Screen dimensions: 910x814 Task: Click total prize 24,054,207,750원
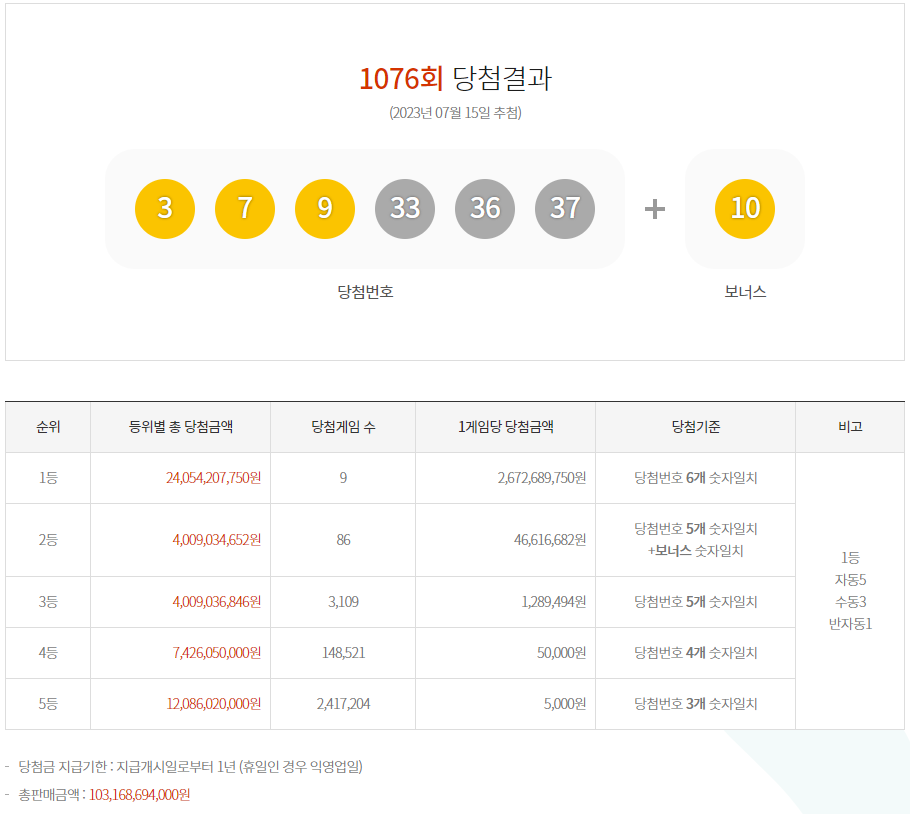coord(213,478)
